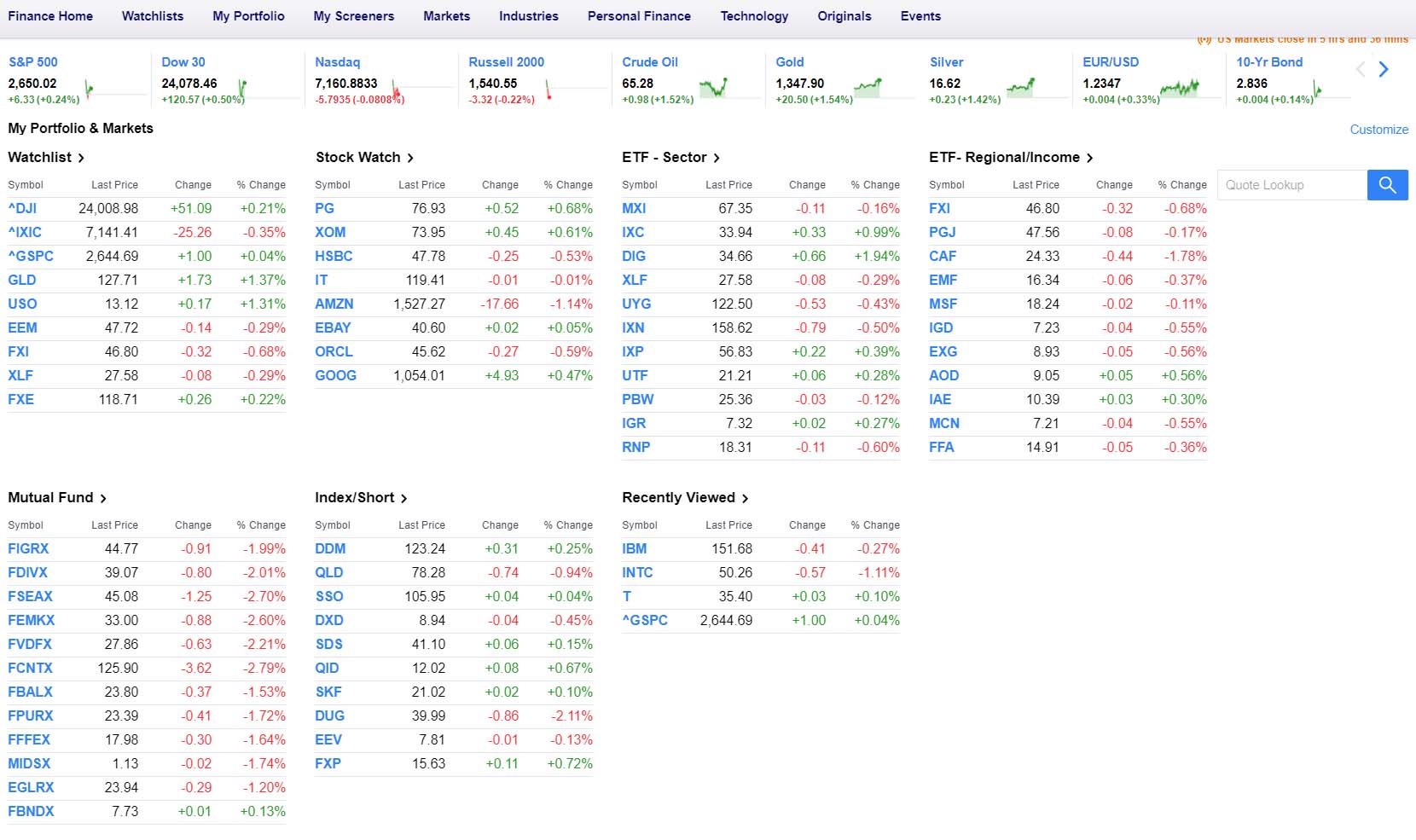Image resolution: width=1416 pixels, height=840 pixels.
Task: Click the left arrow on the ticker strip
Action: (x=1359, y=69)
